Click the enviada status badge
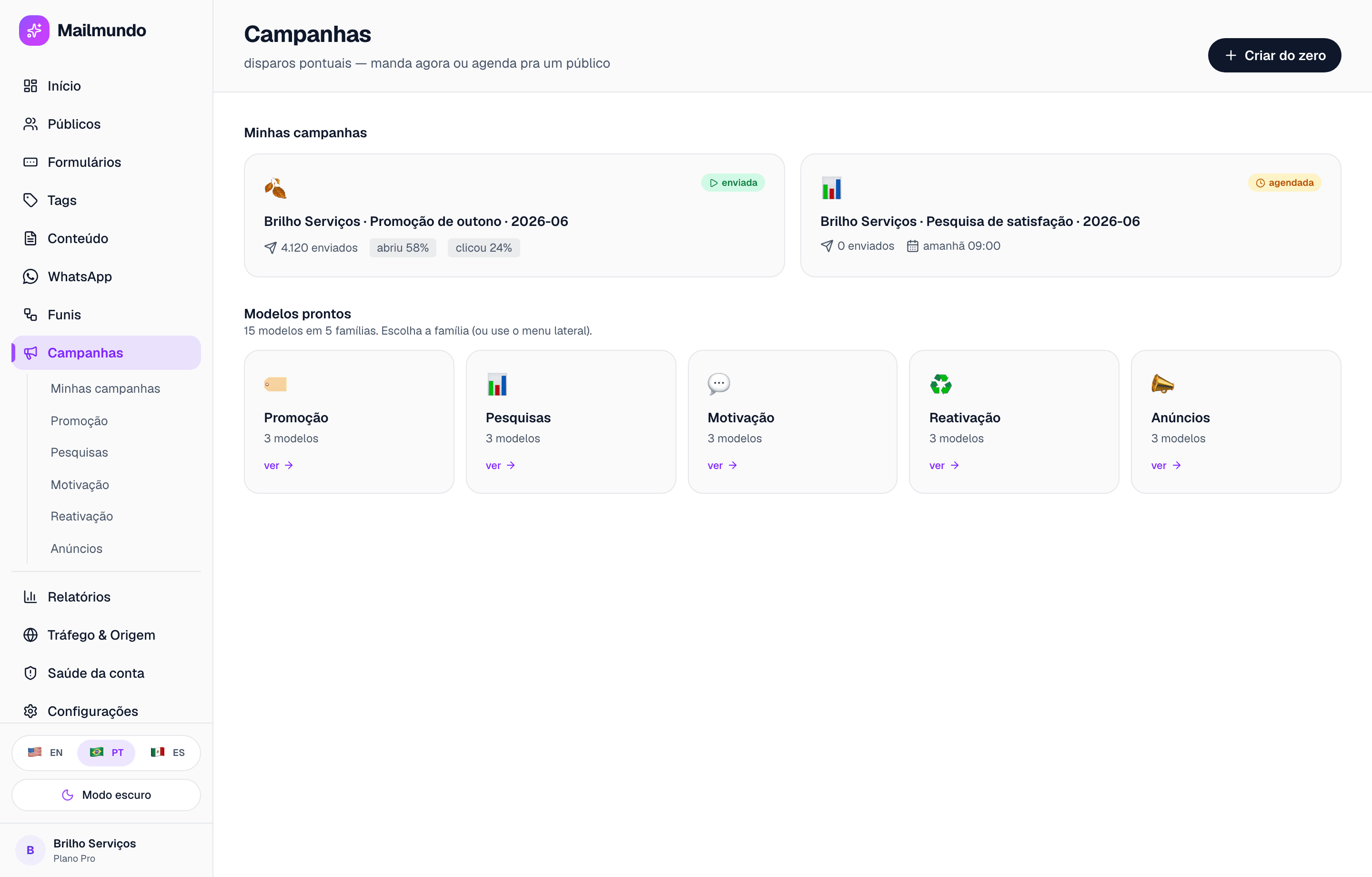 [733, 183]
